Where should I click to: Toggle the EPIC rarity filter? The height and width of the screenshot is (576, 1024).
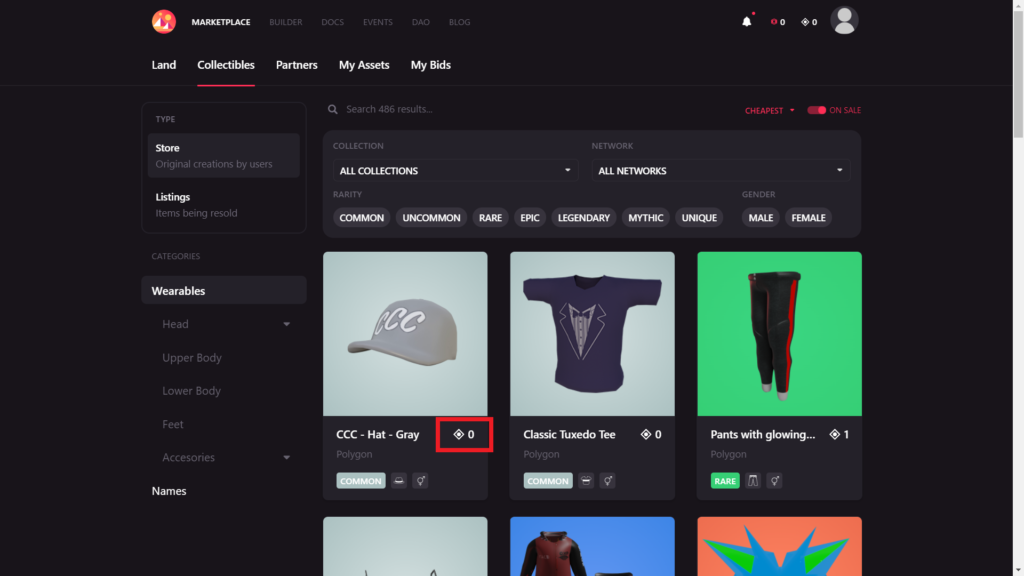530,217
